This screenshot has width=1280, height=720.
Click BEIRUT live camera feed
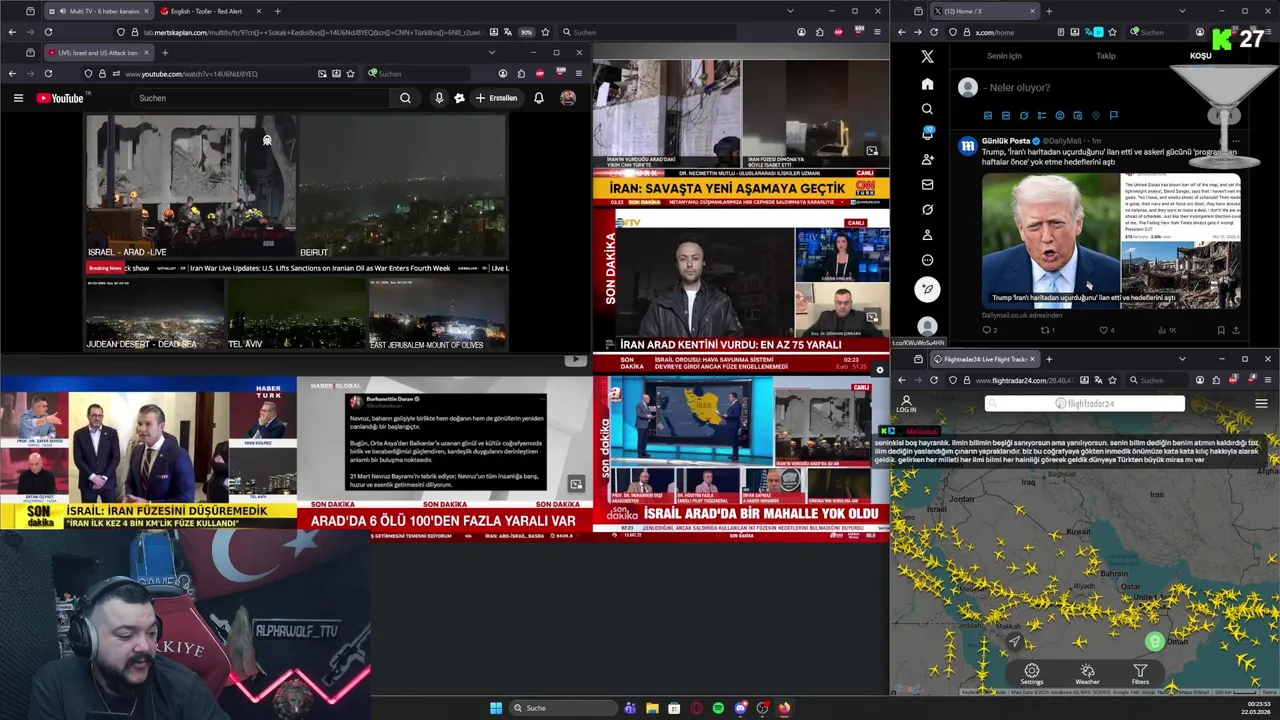pos(402,187)
